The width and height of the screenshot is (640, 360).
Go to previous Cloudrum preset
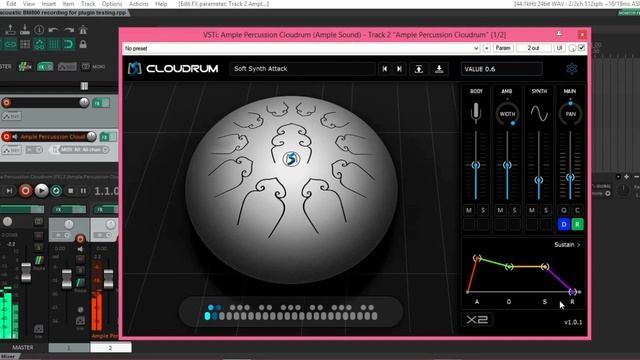point(384,69)
